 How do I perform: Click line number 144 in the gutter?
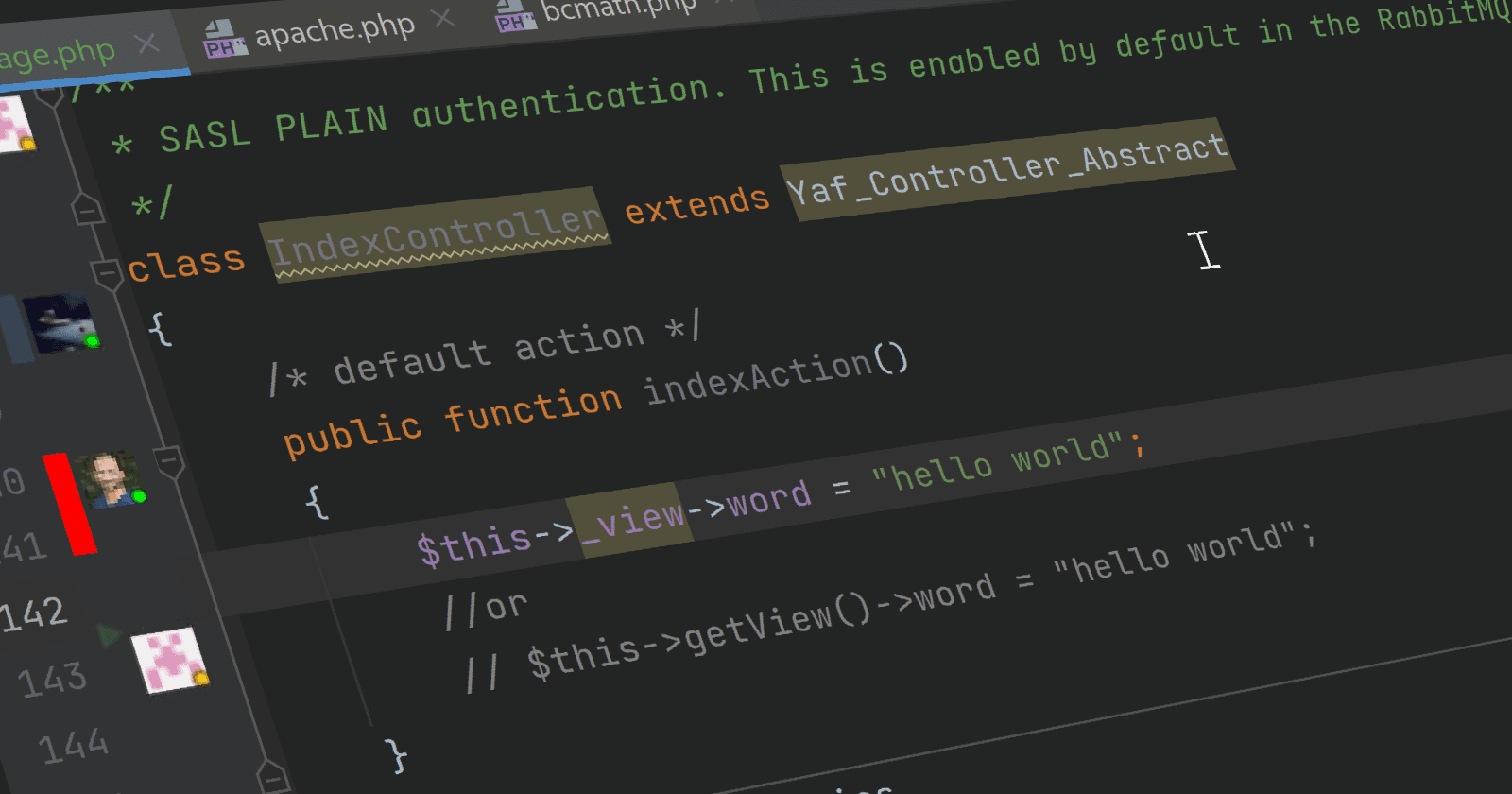click(74, 747)
